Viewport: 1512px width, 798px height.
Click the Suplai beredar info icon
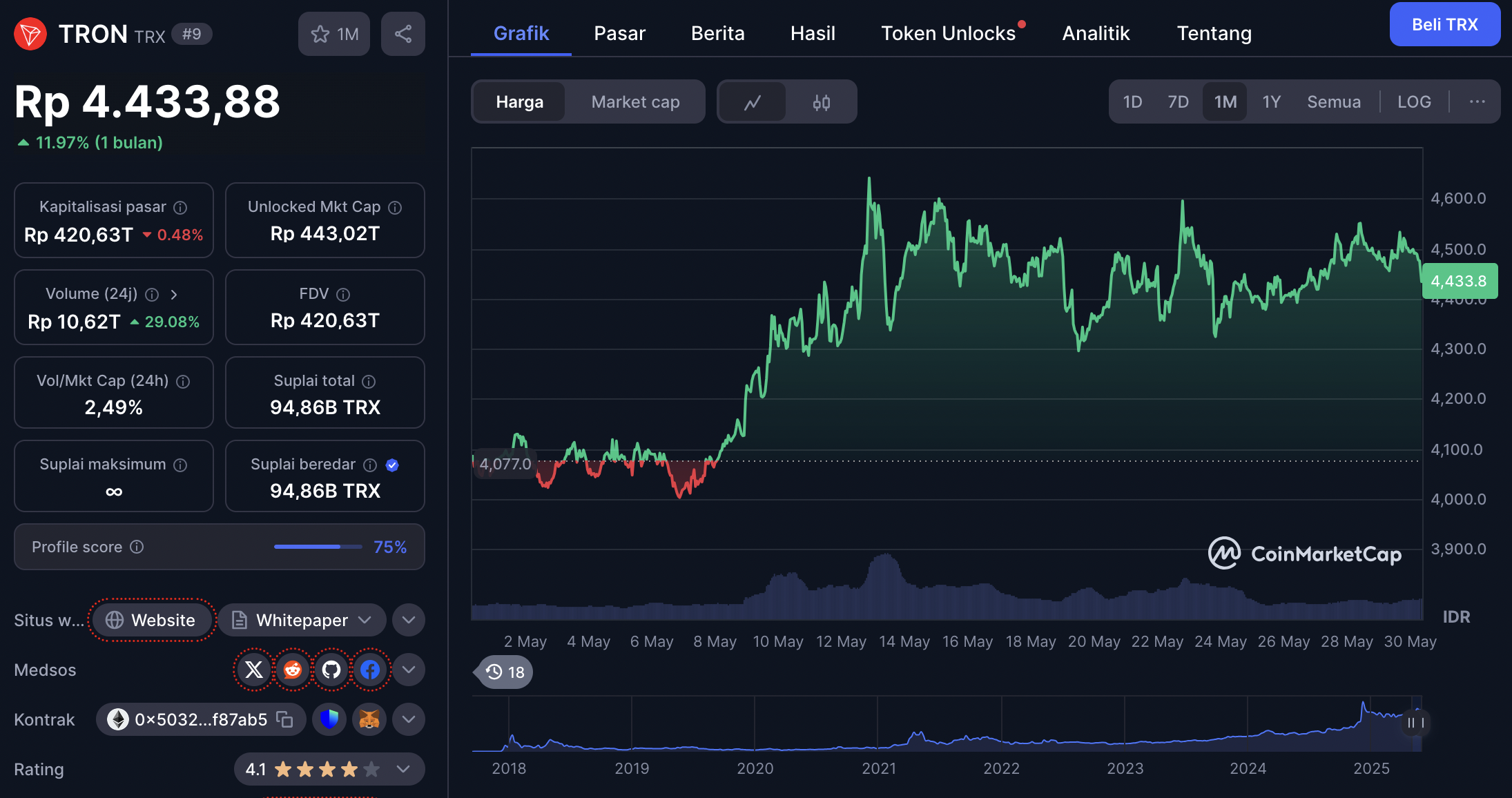370,465
